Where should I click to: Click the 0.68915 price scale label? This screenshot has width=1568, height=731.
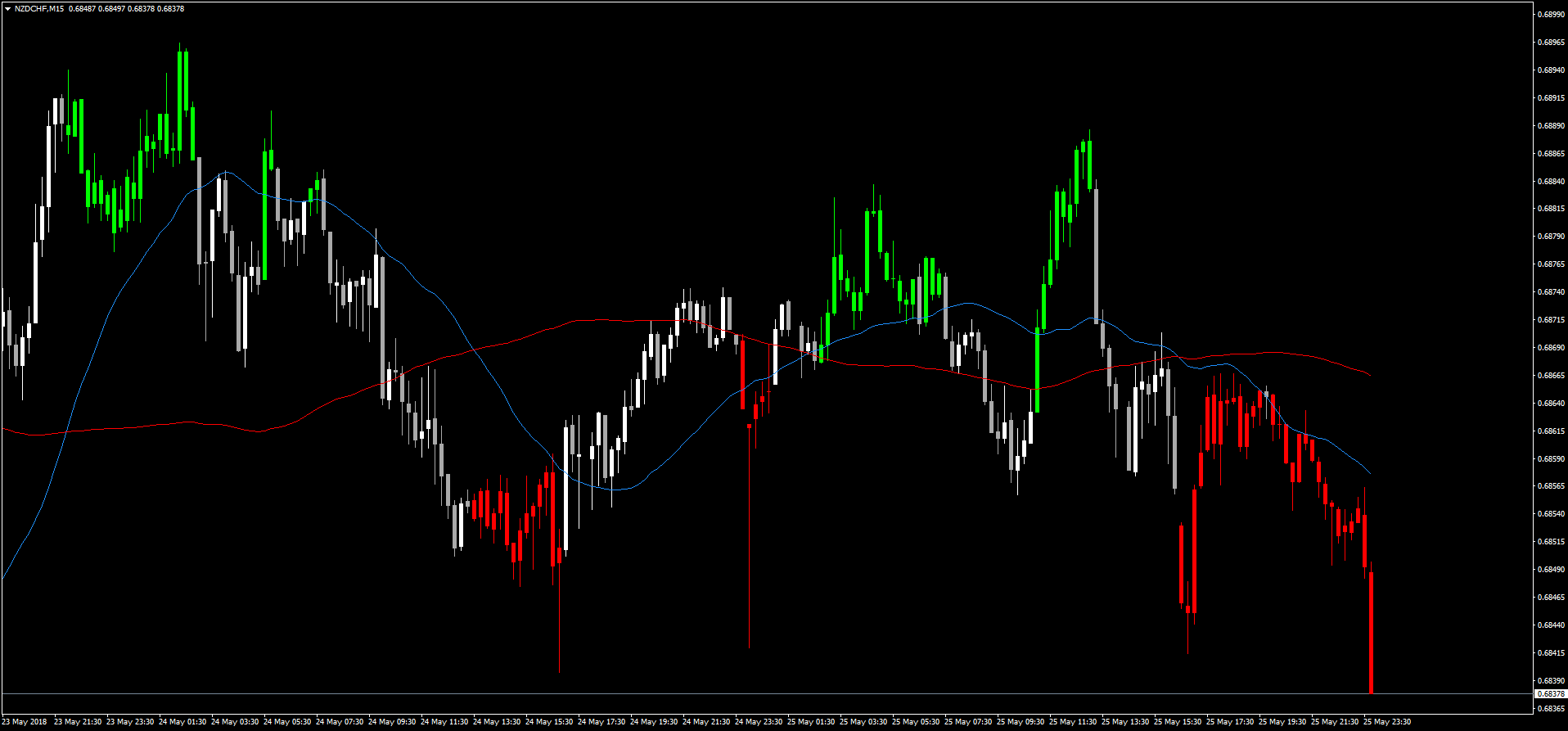point(1551,98)
